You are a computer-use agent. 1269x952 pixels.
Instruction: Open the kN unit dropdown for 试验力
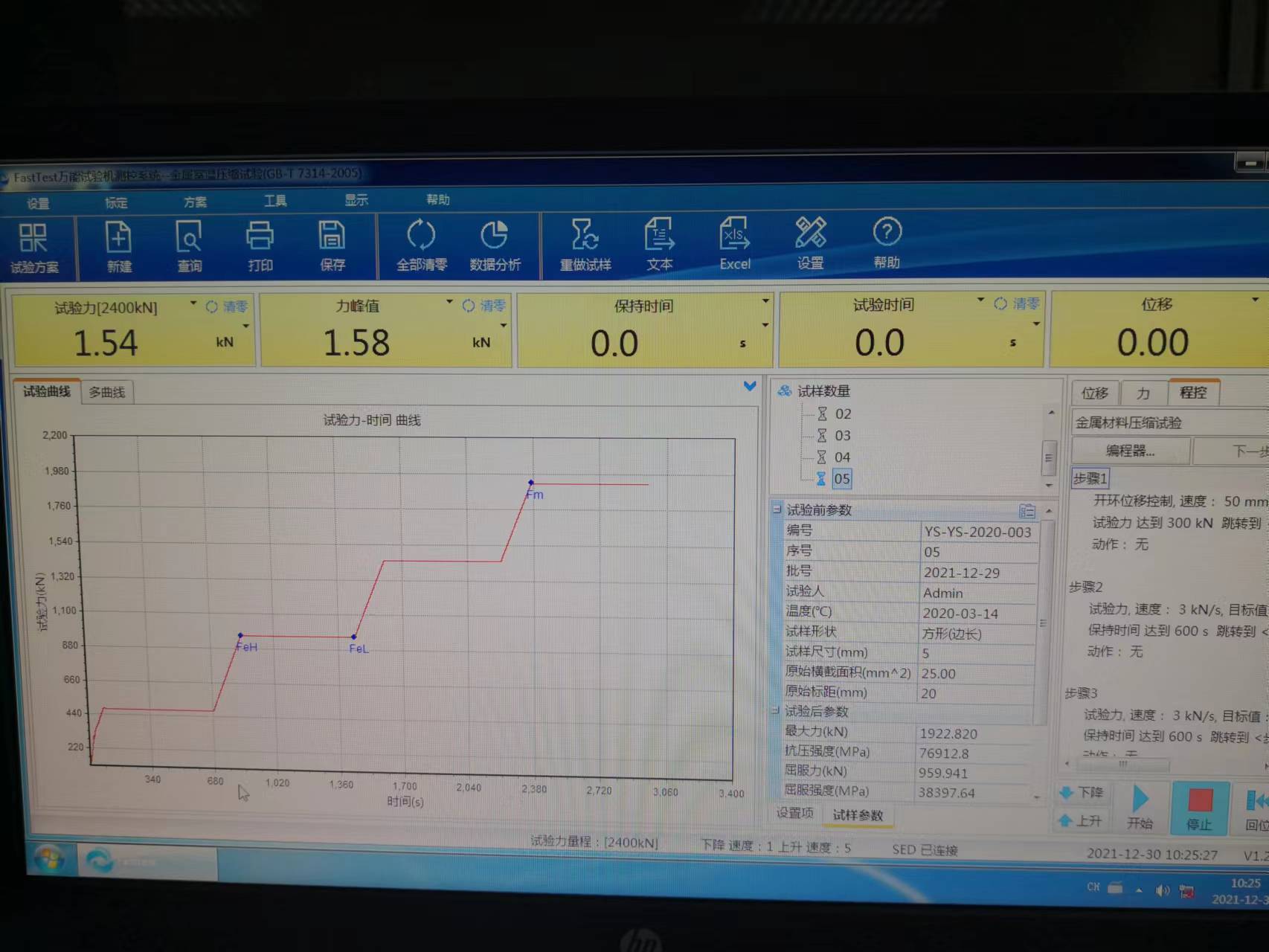pyautogui.click(x=246, y=327)
